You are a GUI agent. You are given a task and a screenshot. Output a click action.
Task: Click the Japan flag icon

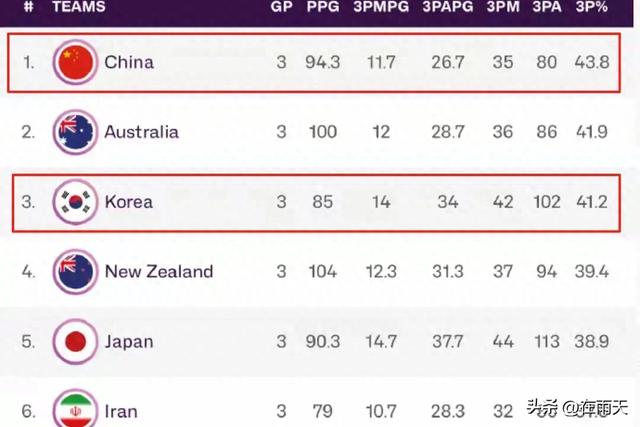pos(75,341)
